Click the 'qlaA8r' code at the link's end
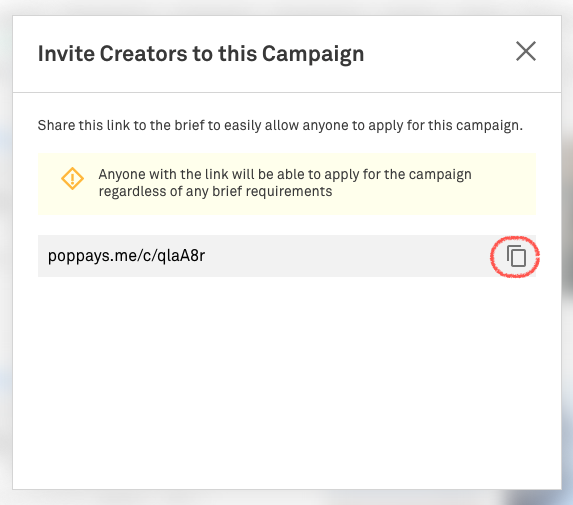 tap(181, 256)
